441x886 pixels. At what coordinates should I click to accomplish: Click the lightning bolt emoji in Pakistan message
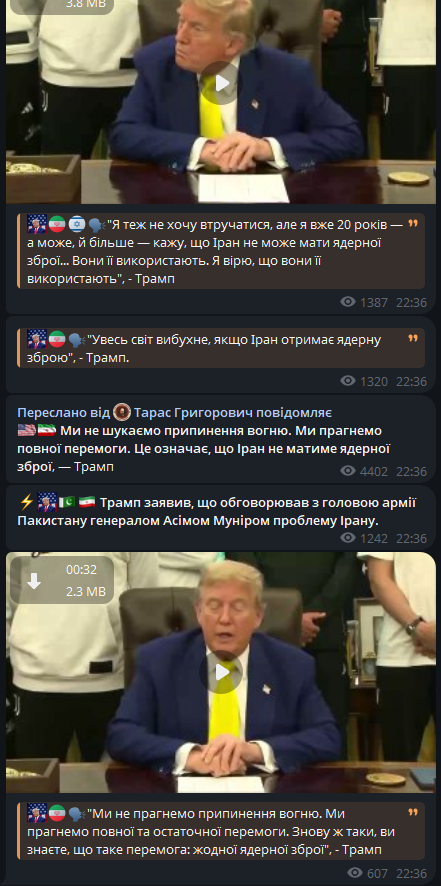pyautogui.click(x=26, y=502)
